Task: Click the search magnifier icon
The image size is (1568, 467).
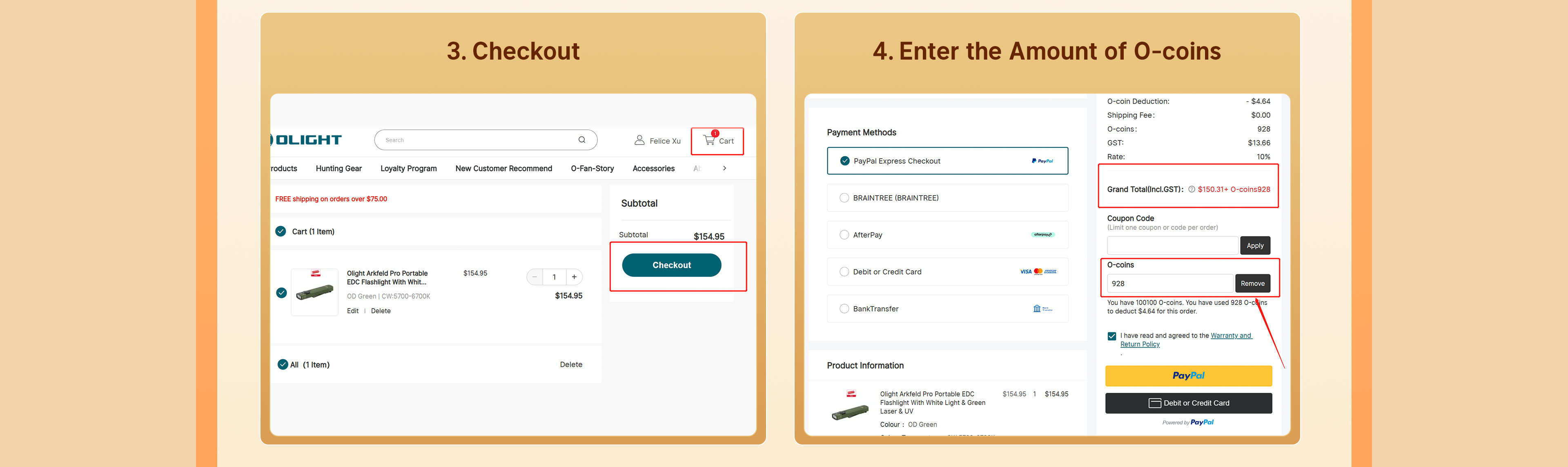Action: pos(582,140)
